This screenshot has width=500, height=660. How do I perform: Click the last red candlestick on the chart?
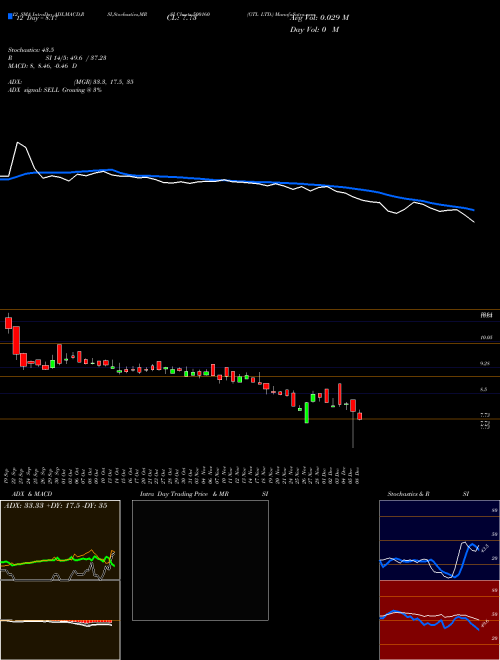point(359,416)
